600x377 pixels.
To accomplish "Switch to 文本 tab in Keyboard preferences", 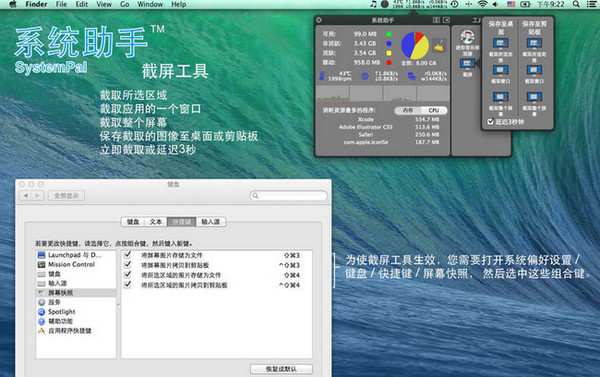I will 156,222.
